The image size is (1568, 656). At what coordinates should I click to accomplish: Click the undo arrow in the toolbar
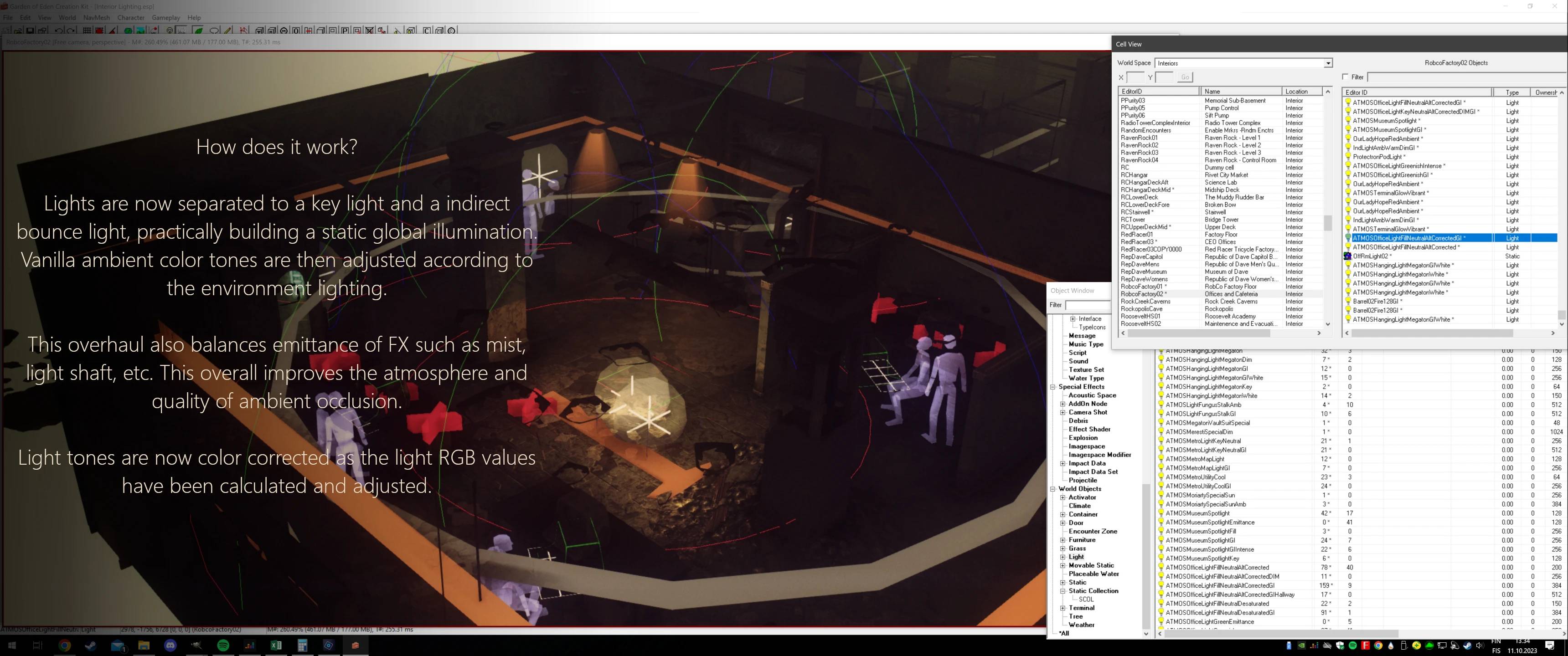coord(58,31)
